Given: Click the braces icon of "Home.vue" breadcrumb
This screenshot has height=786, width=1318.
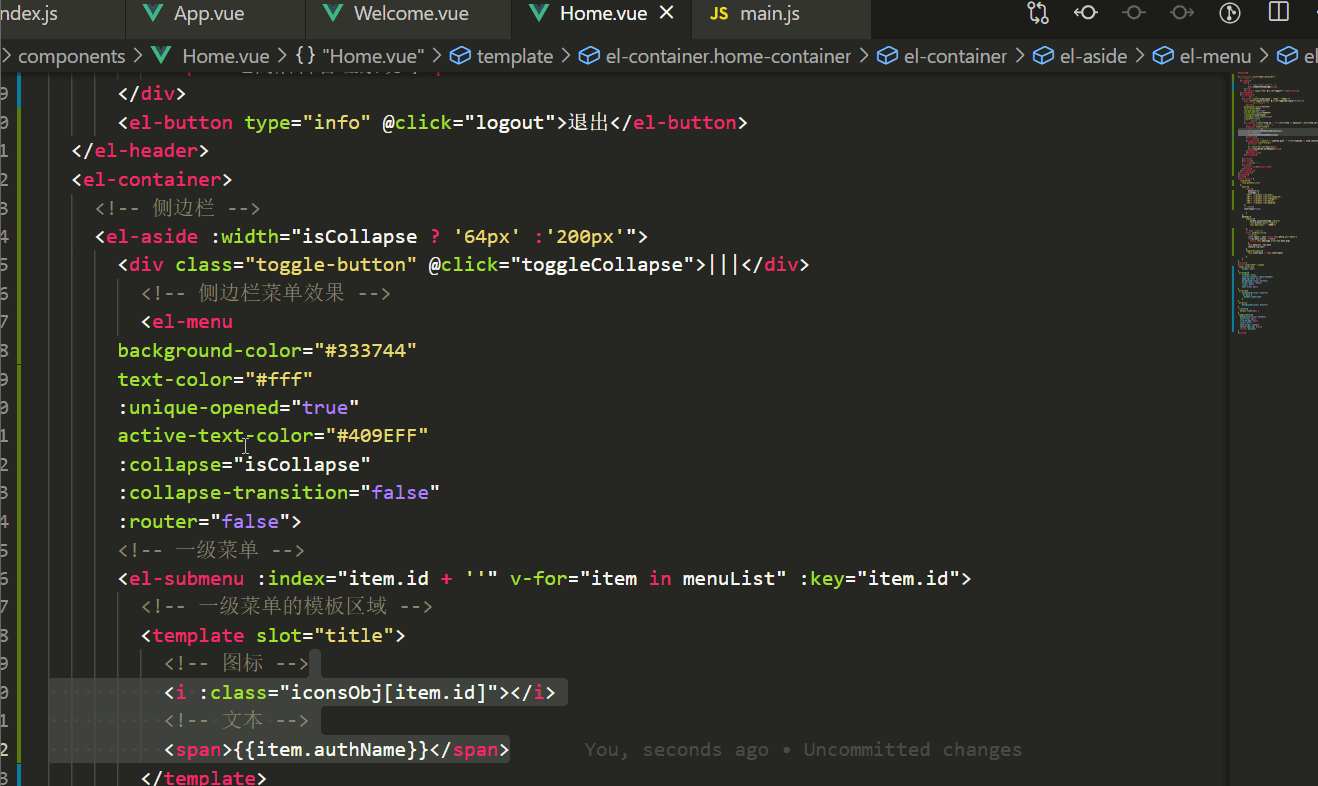Looking at the screenshot, I should [x=306, y=56].
